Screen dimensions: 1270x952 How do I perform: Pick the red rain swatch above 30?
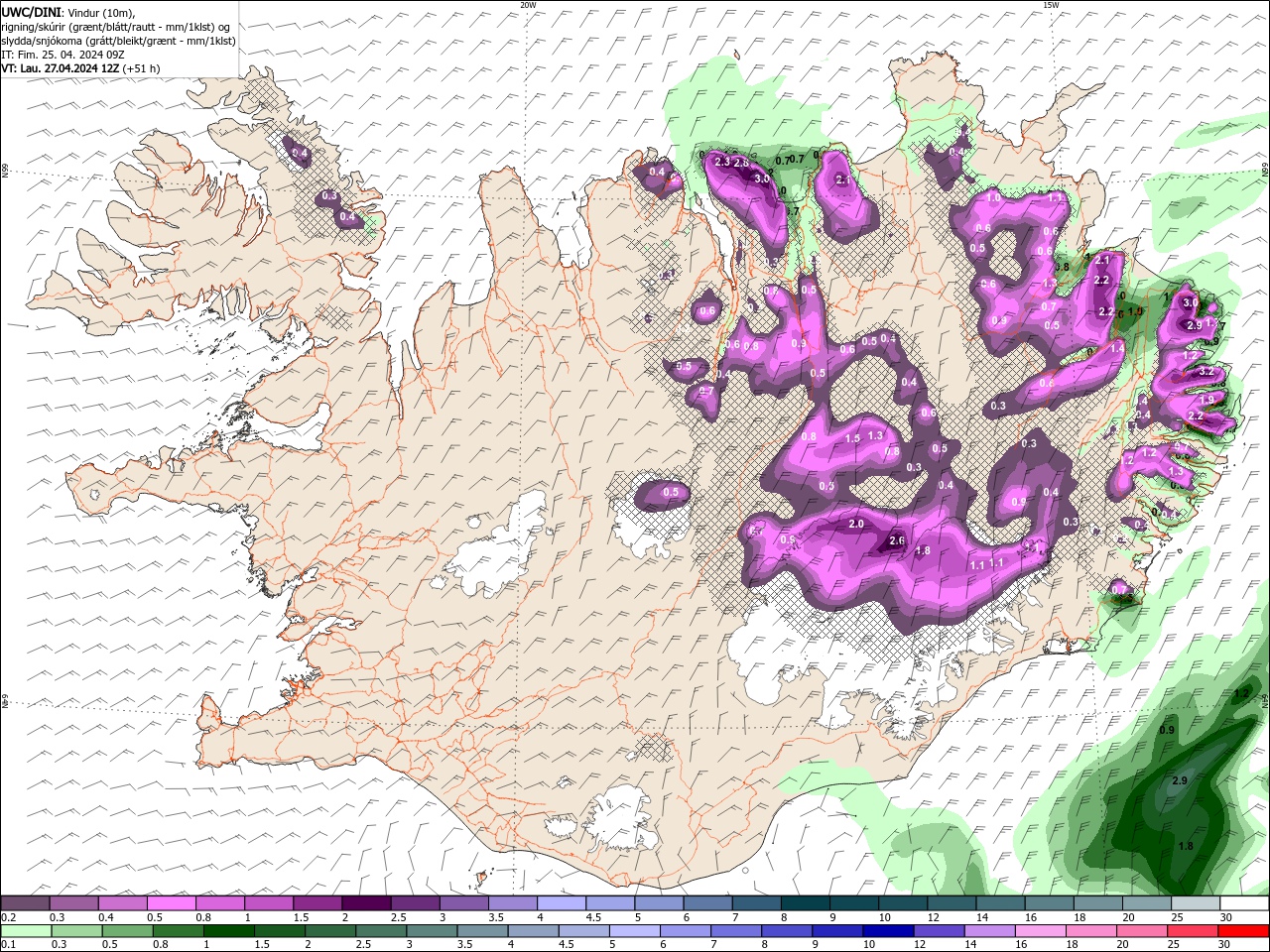[1242, 931]
